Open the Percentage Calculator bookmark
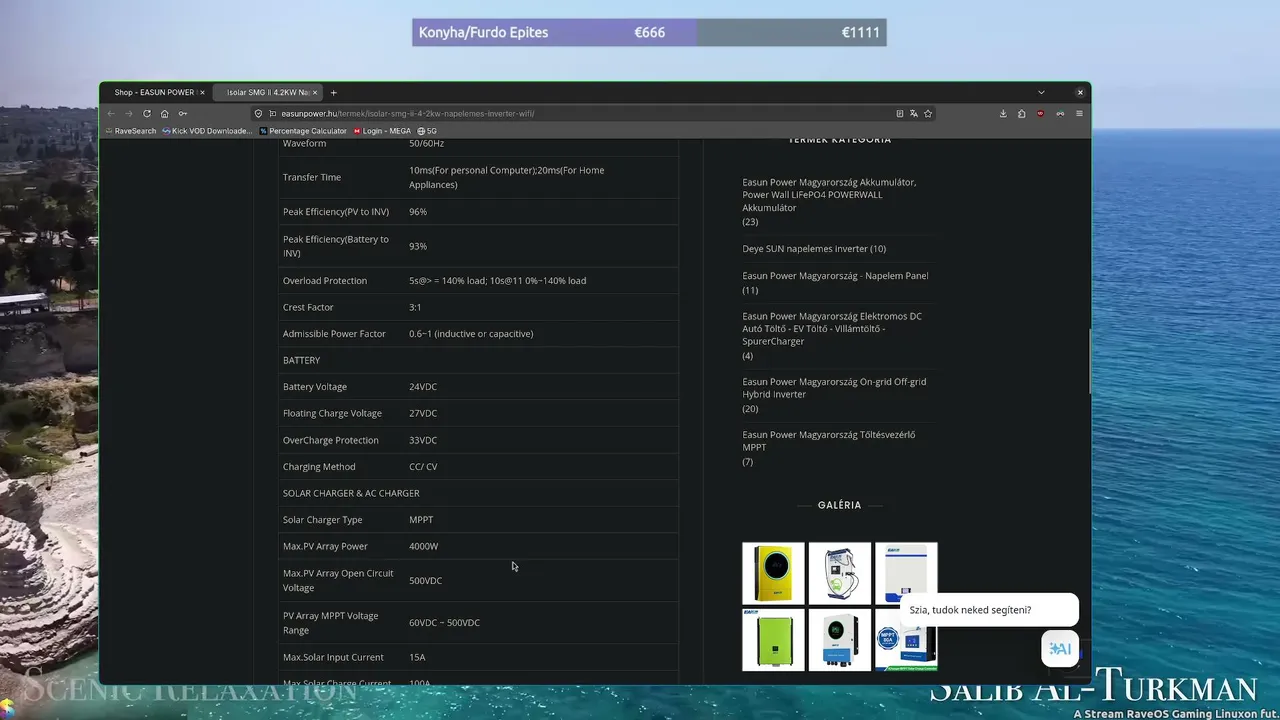 coord(303,131)
